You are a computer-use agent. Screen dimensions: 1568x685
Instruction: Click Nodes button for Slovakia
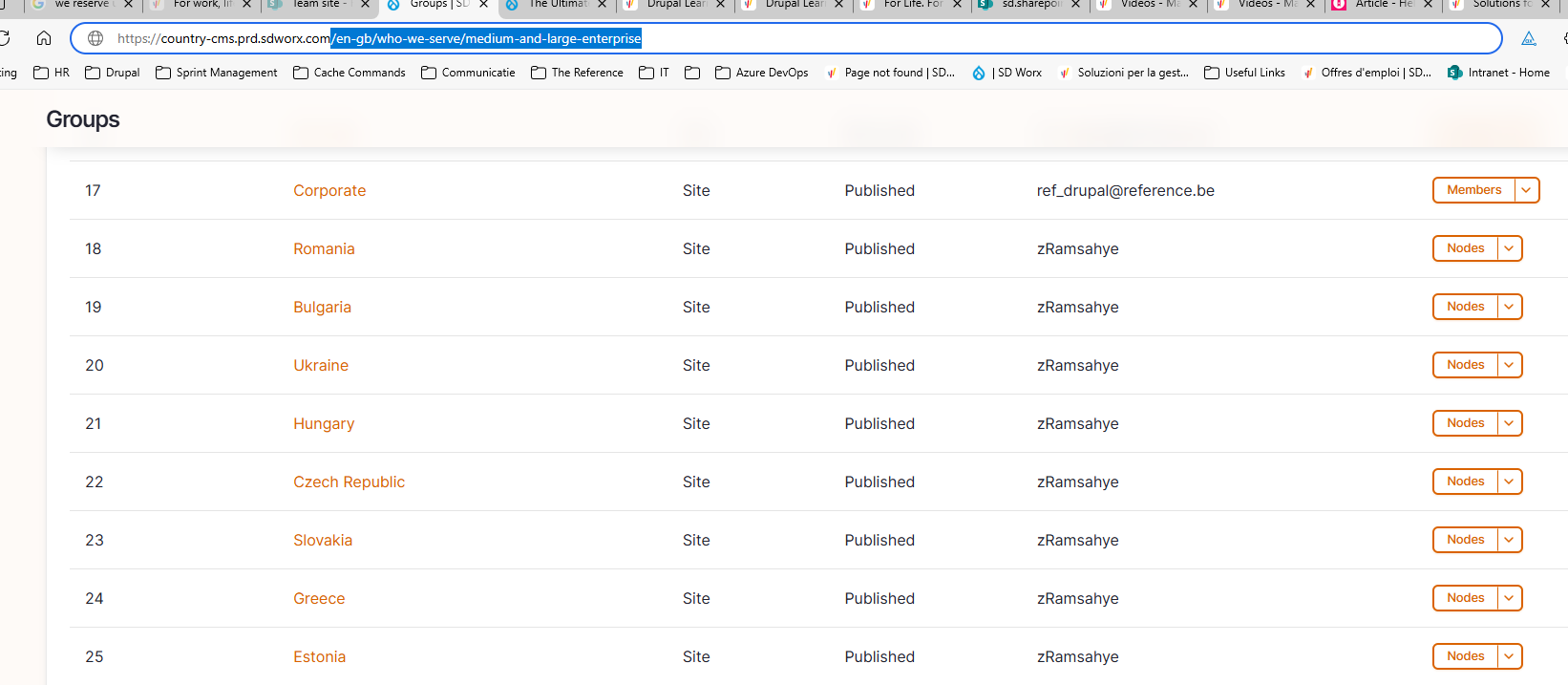(1465, 540)
